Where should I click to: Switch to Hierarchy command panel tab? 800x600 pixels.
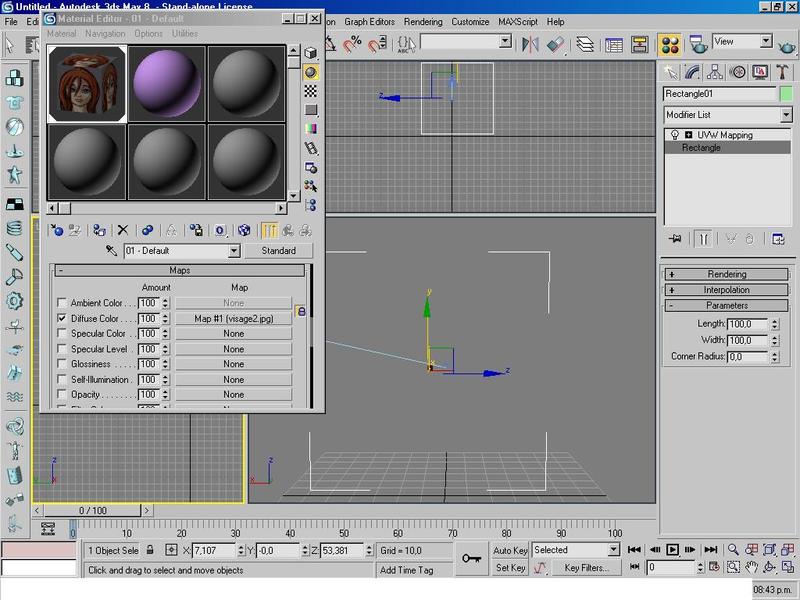point(715,72)
